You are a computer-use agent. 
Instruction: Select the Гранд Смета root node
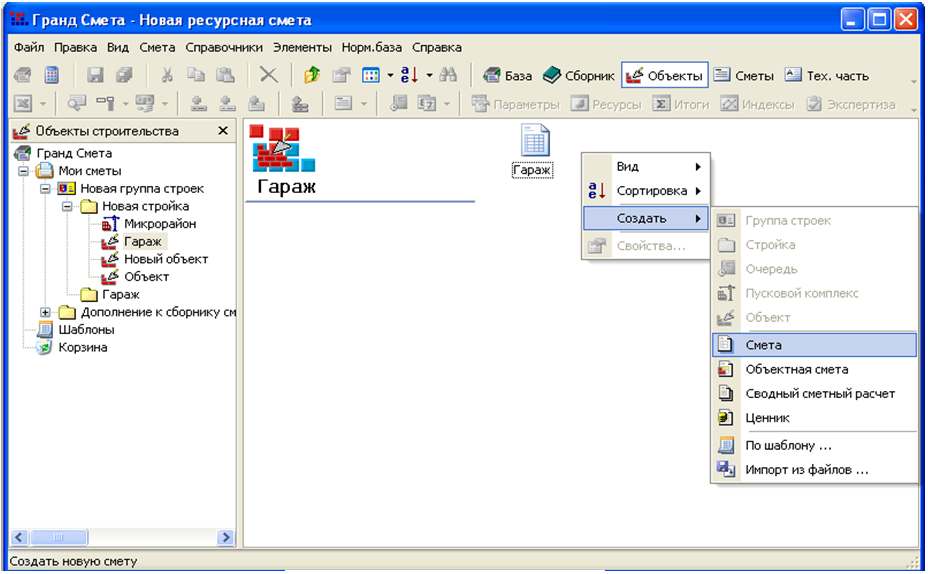point(74,153)
